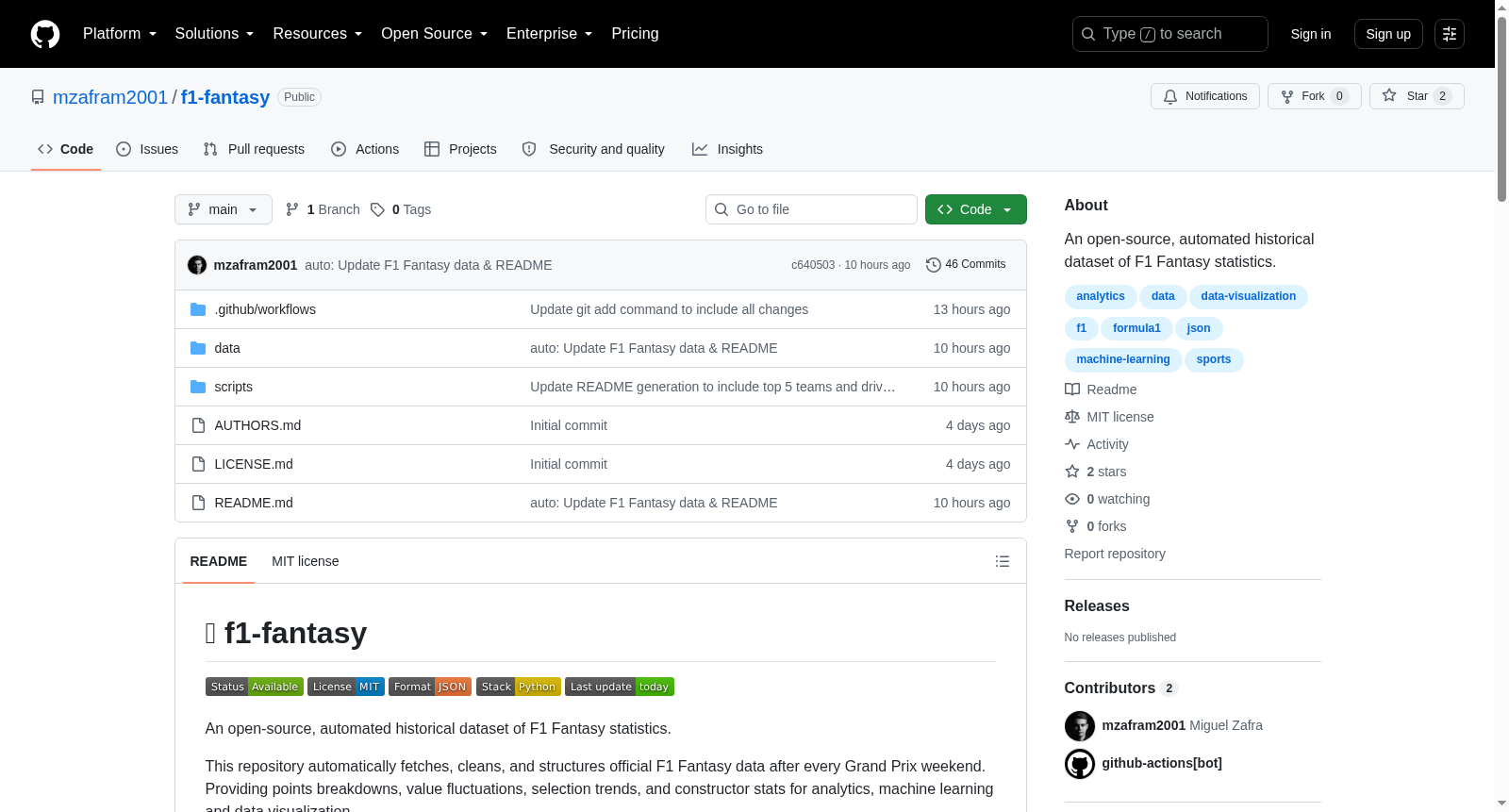View the 0 watching link

tap(1107, 499)
